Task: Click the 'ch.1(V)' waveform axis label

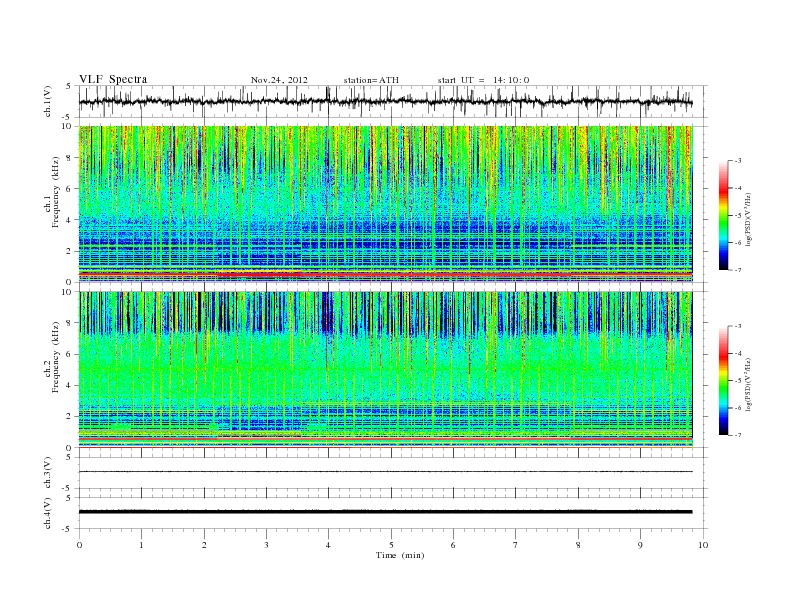Action: pyautogui.click(x=48, y=101)
